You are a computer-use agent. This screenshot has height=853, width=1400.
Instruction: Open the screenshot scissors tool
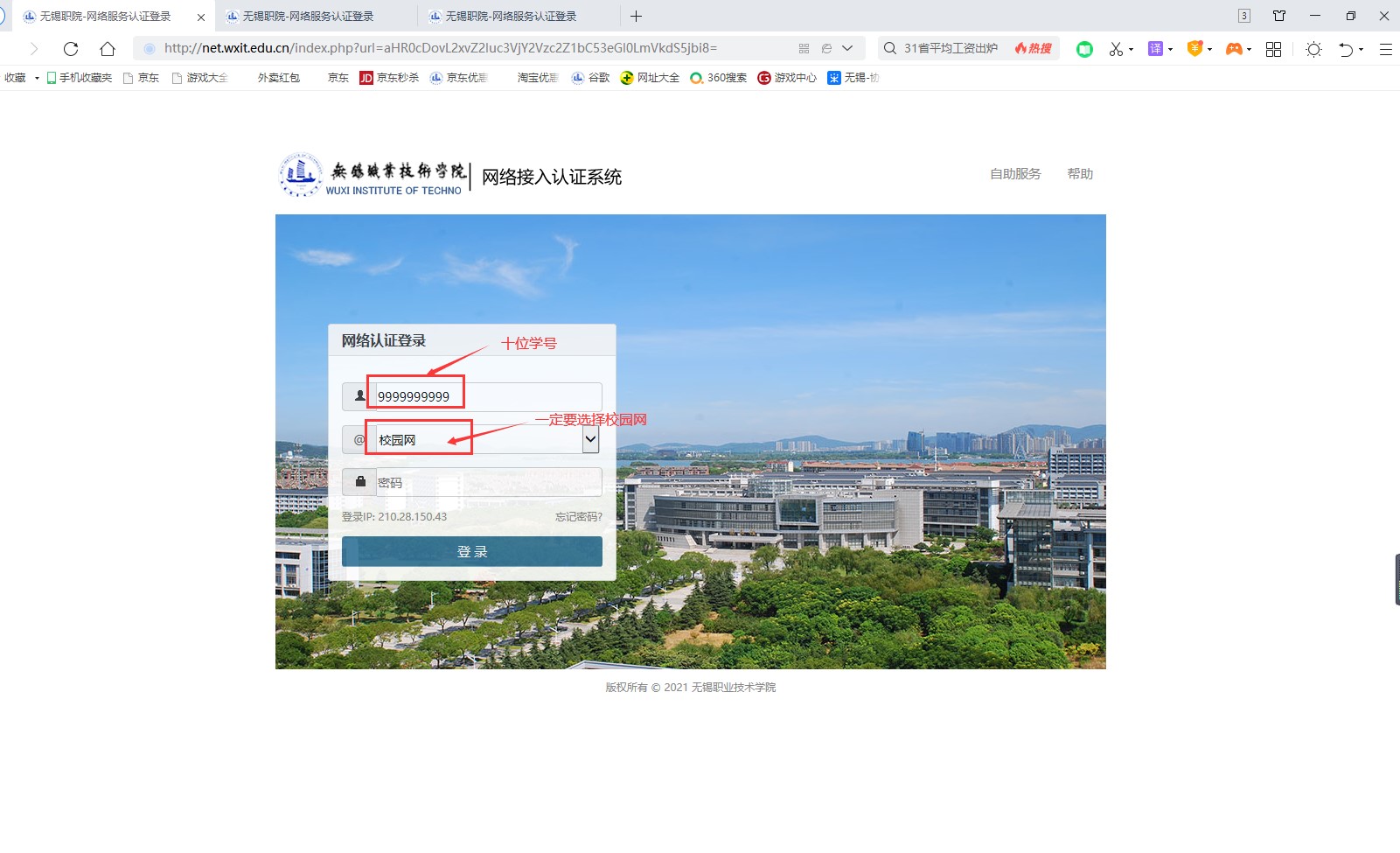[1116, 49]
